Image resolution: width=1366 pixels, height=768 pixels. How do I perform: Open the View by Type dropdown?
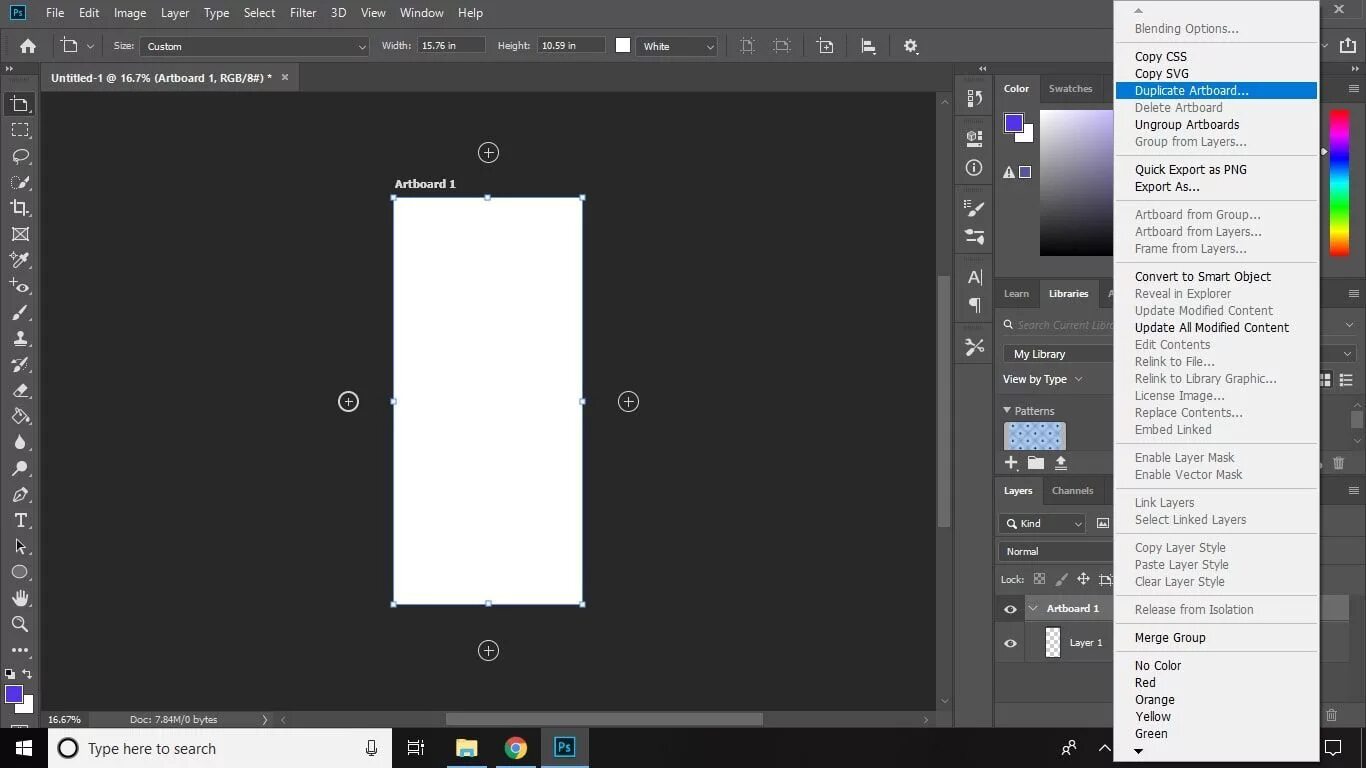pyautogui.click(x=1042, y=379)
